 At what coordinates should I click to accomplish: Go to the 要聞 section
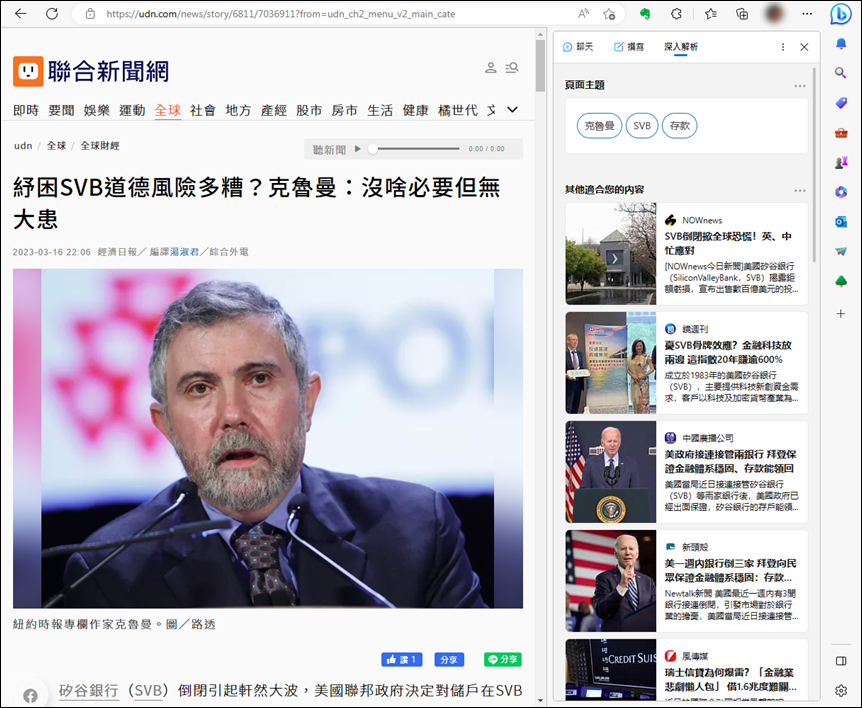point(61,110)
